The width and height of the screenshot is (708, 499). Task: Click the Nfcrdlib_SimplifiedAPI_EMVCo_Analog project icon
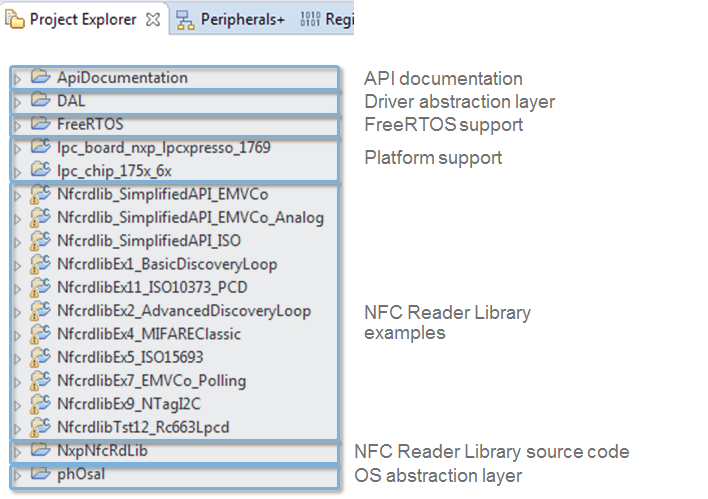(40, 217)
